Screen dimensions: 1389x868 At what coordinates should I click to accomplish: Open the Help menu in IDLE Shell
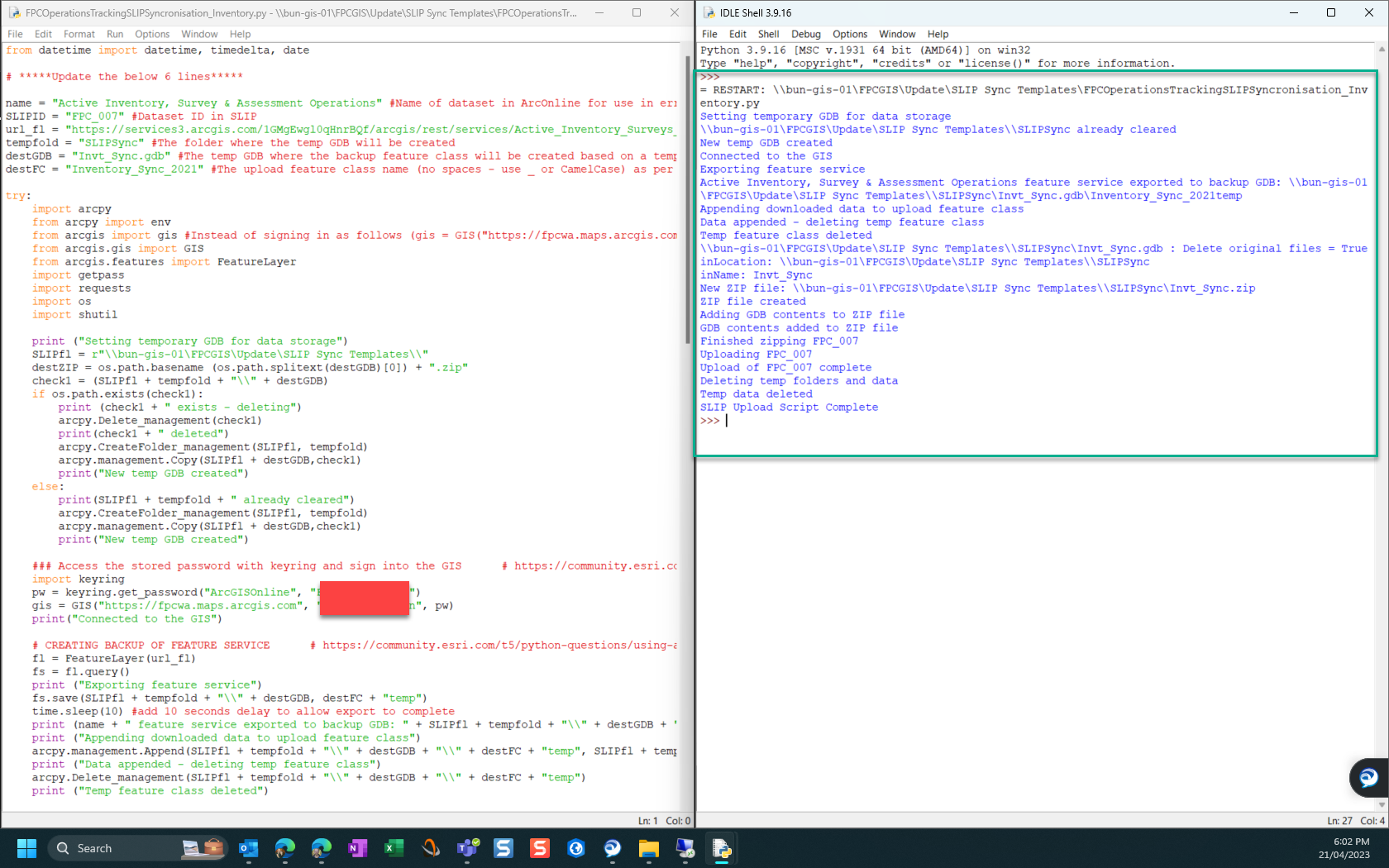point(938,34)
